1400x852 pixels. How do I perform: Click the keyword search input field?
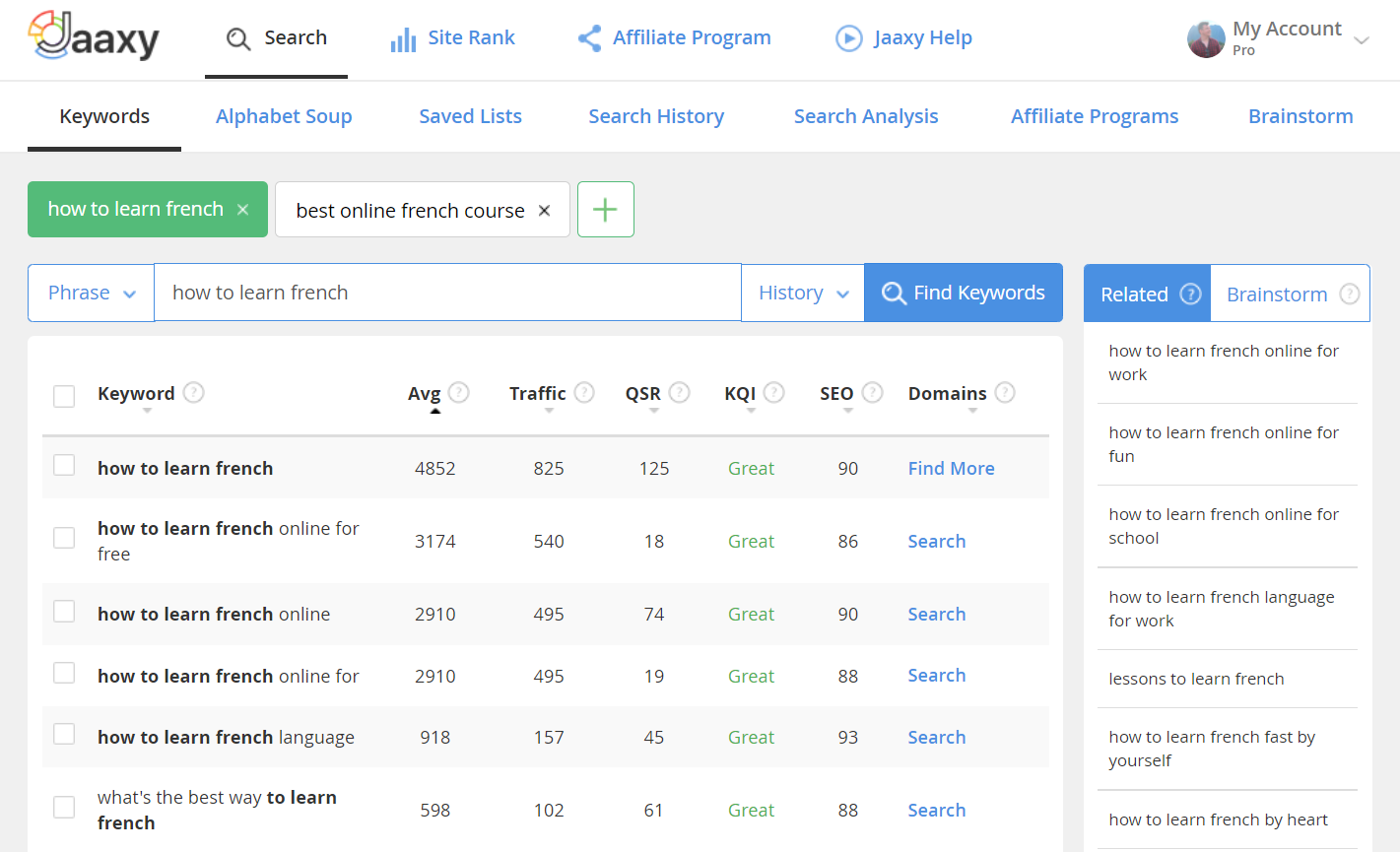(x=447, y=293)
